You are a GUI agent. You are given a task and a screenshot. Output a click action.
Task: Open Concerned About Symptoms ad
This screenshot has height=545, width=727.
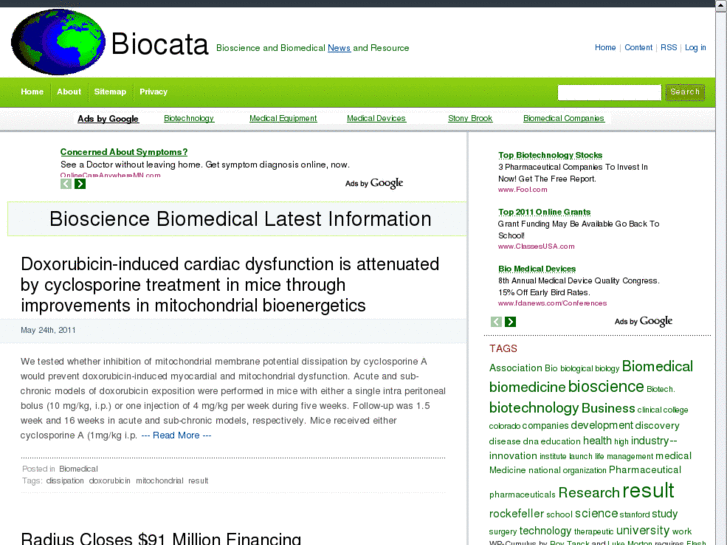(124, 152)
